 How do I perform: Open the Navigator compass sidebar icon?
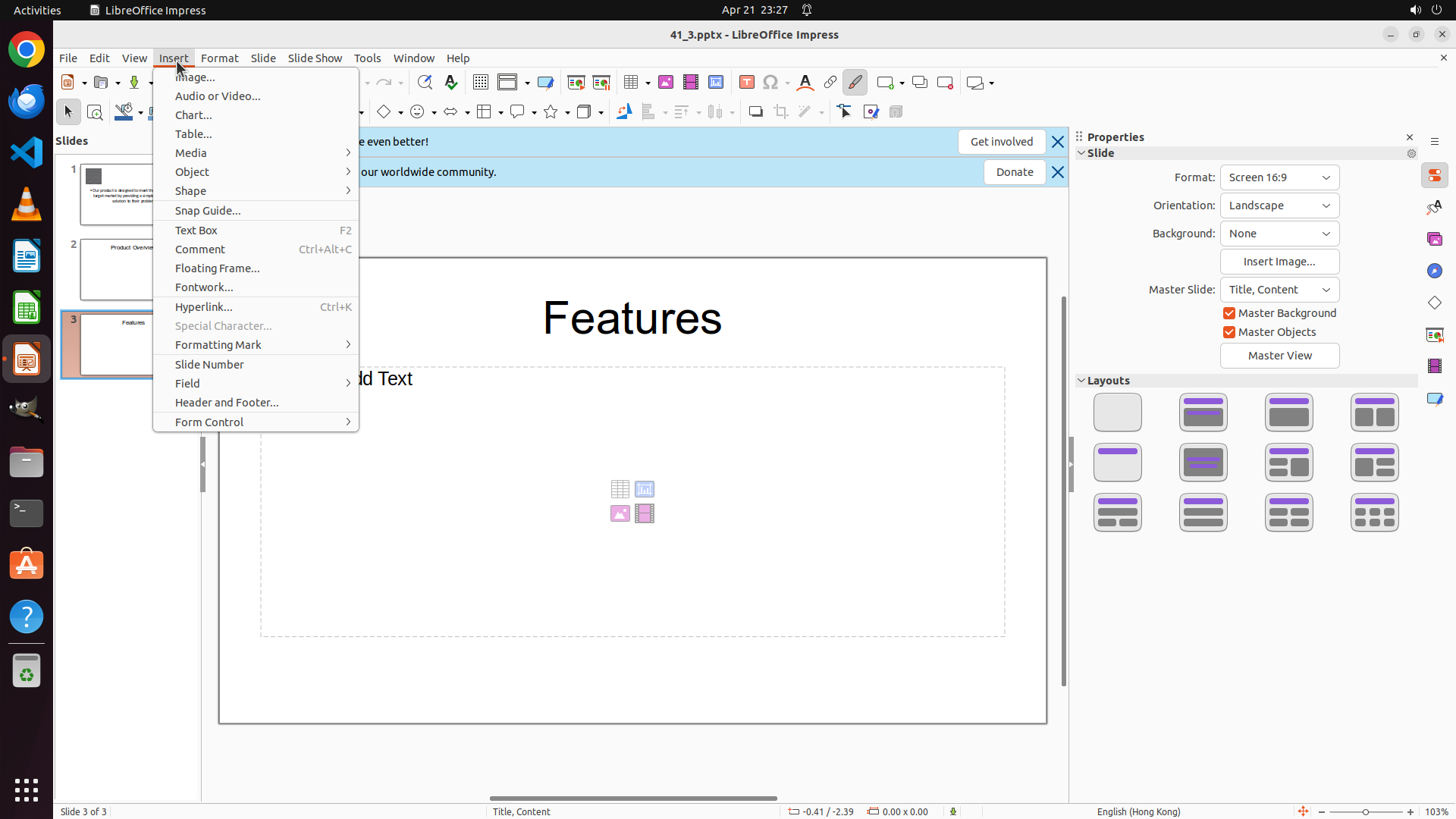(1434, 271)
